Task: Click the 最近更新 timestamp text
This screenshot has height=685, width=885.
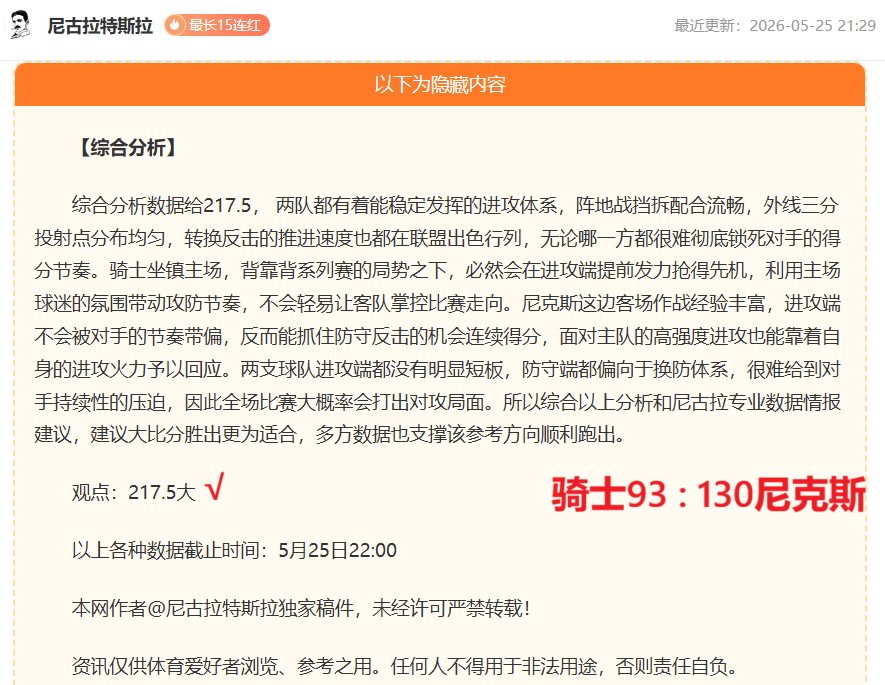Action: (775, 26)
